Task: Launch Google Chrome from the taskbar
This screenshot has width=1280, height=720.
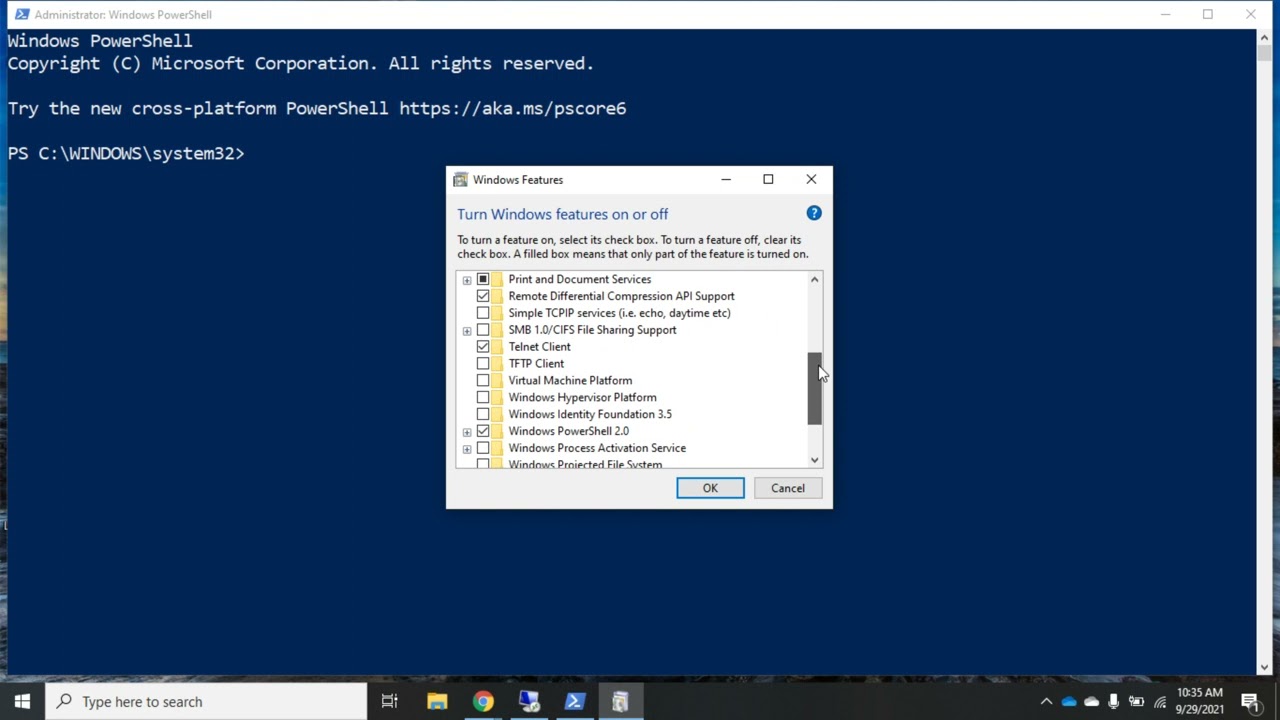Action: point(483,701)
